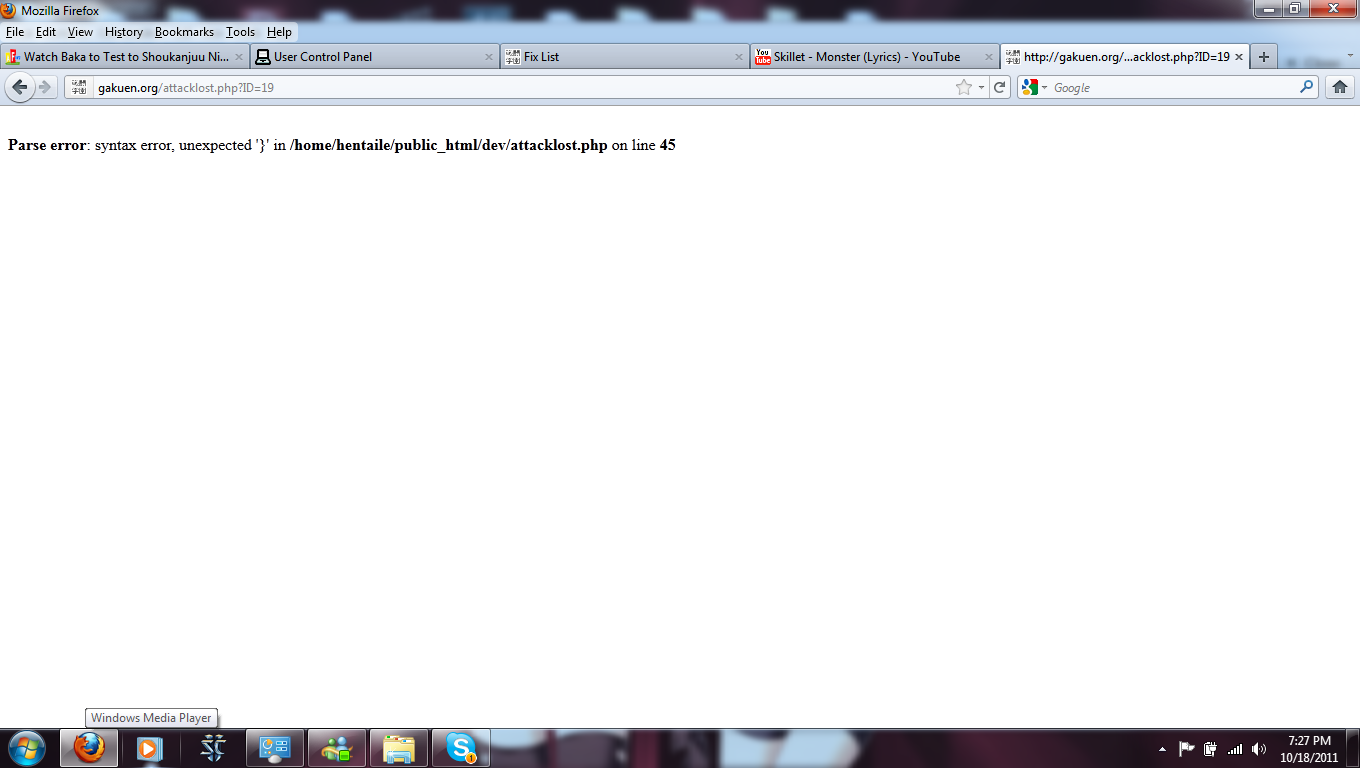Open Skype from the taskbar
Viewport: 1360px width, 768px height.
point(461,748)
